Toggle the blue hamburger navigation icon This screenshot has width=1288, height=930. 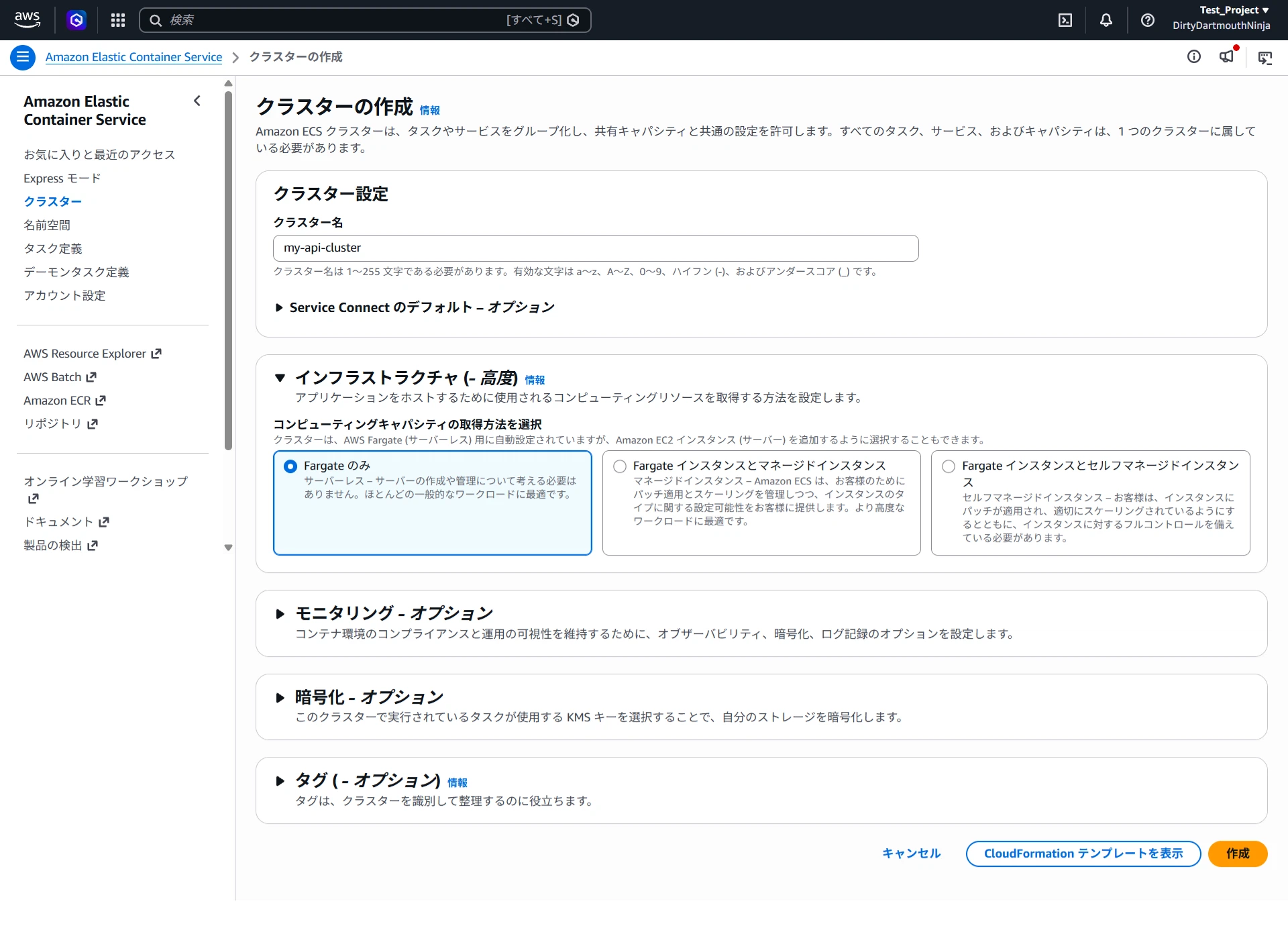23,57
